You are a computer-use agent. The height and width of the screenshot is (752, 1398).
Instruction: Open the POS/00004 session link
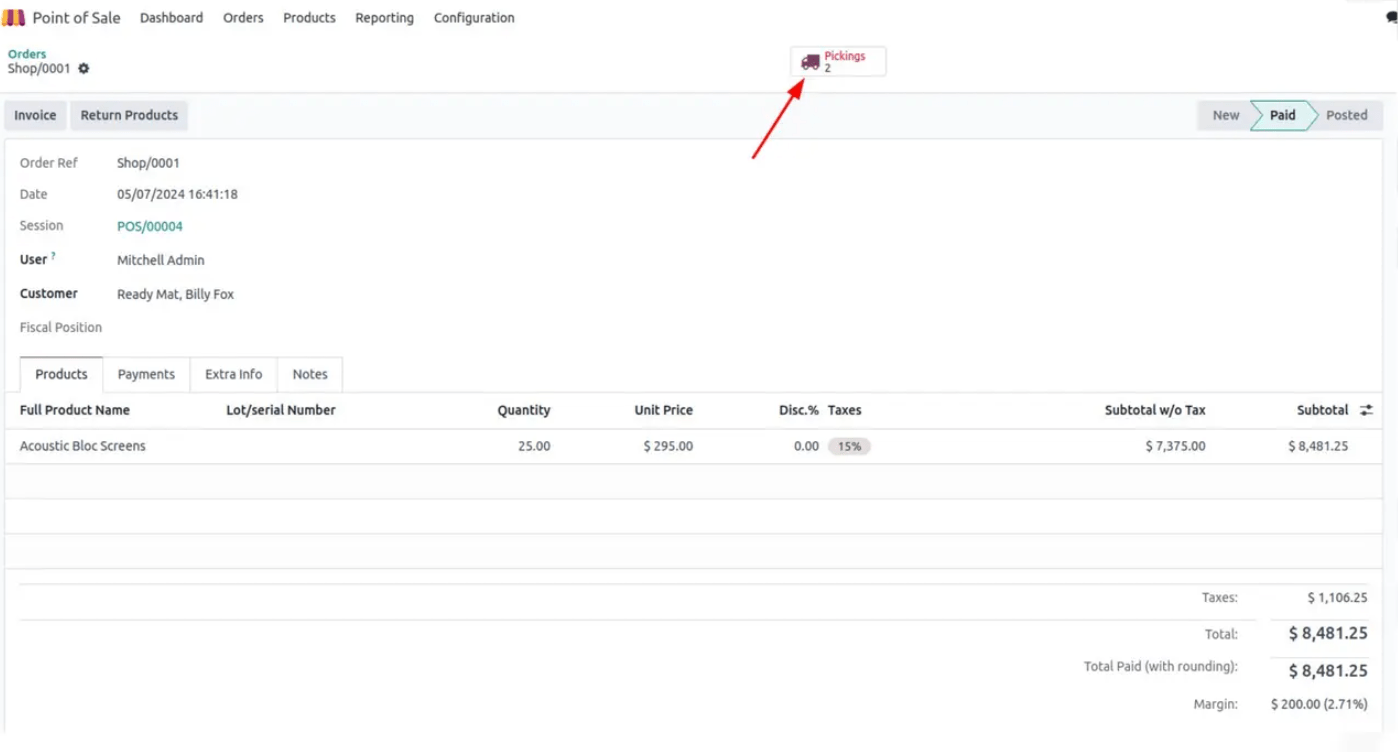pyautogui.click(x=150, y=227)
